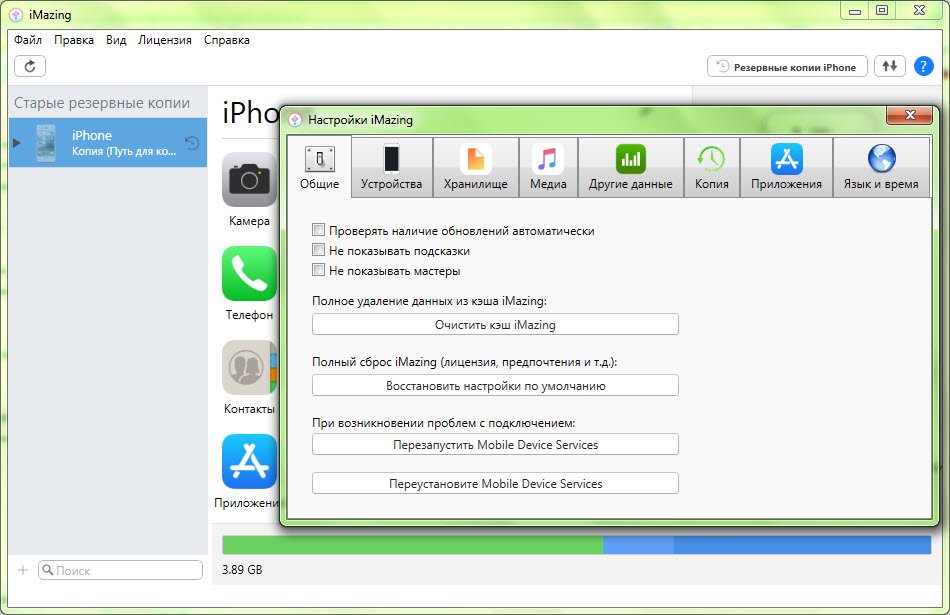950x615 pixels.
Task: Open the Общие settings tab
Action: (x=319, y=167)
